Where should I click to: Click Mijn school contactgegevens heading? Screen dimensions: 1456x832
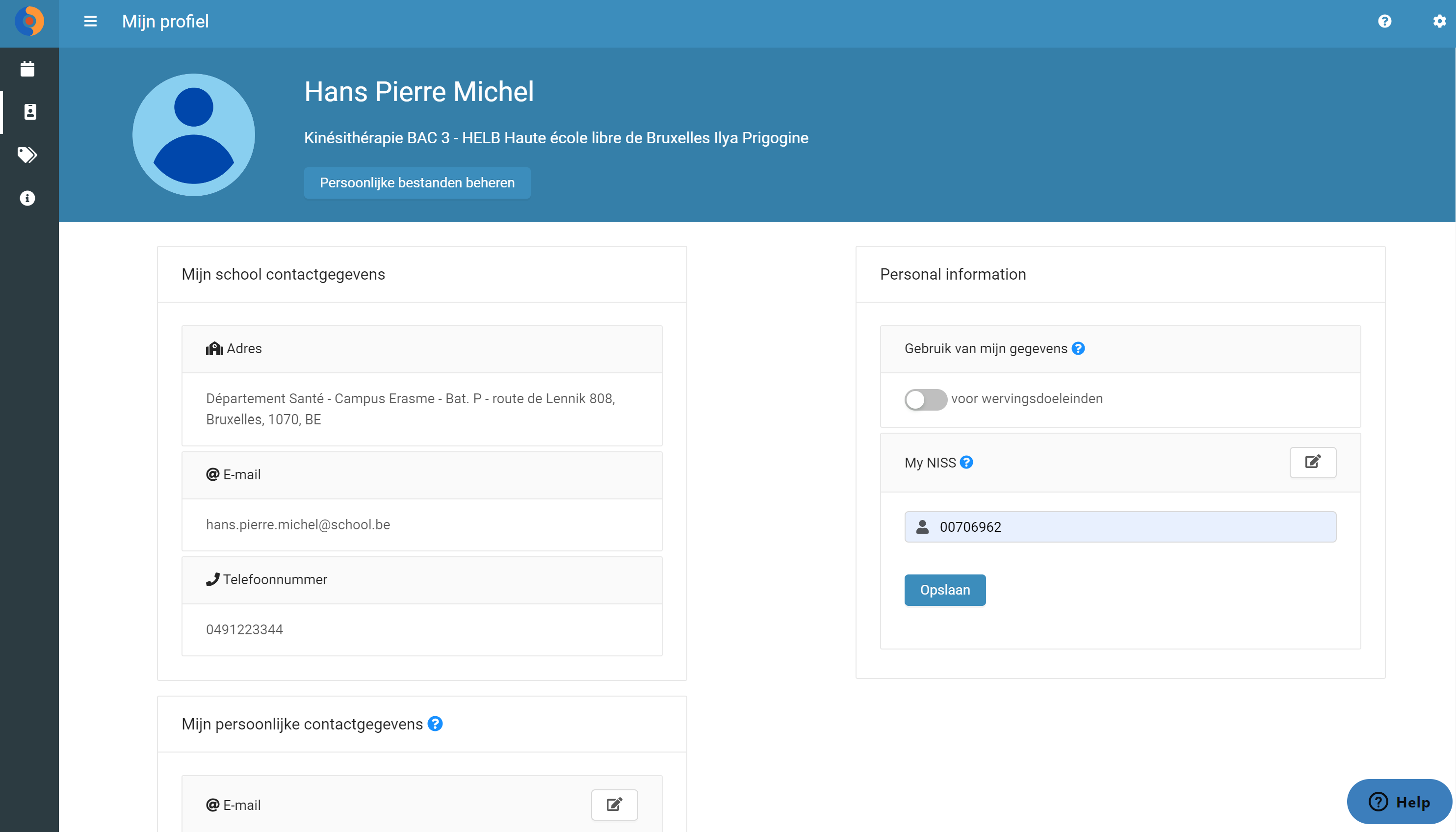(284, 274)
